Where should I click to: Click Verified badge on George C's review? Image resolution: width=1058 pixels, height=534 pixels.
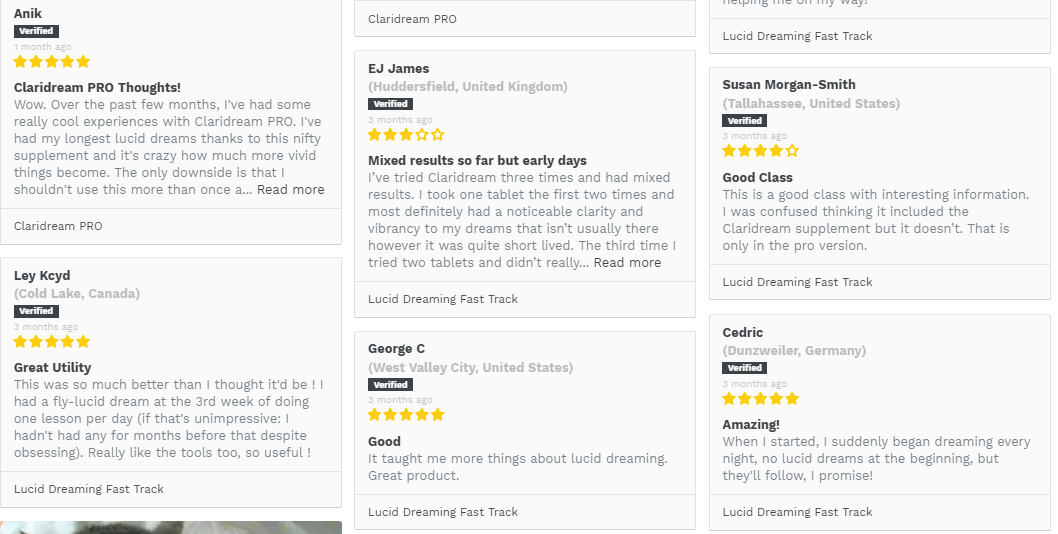coord(390,384)
